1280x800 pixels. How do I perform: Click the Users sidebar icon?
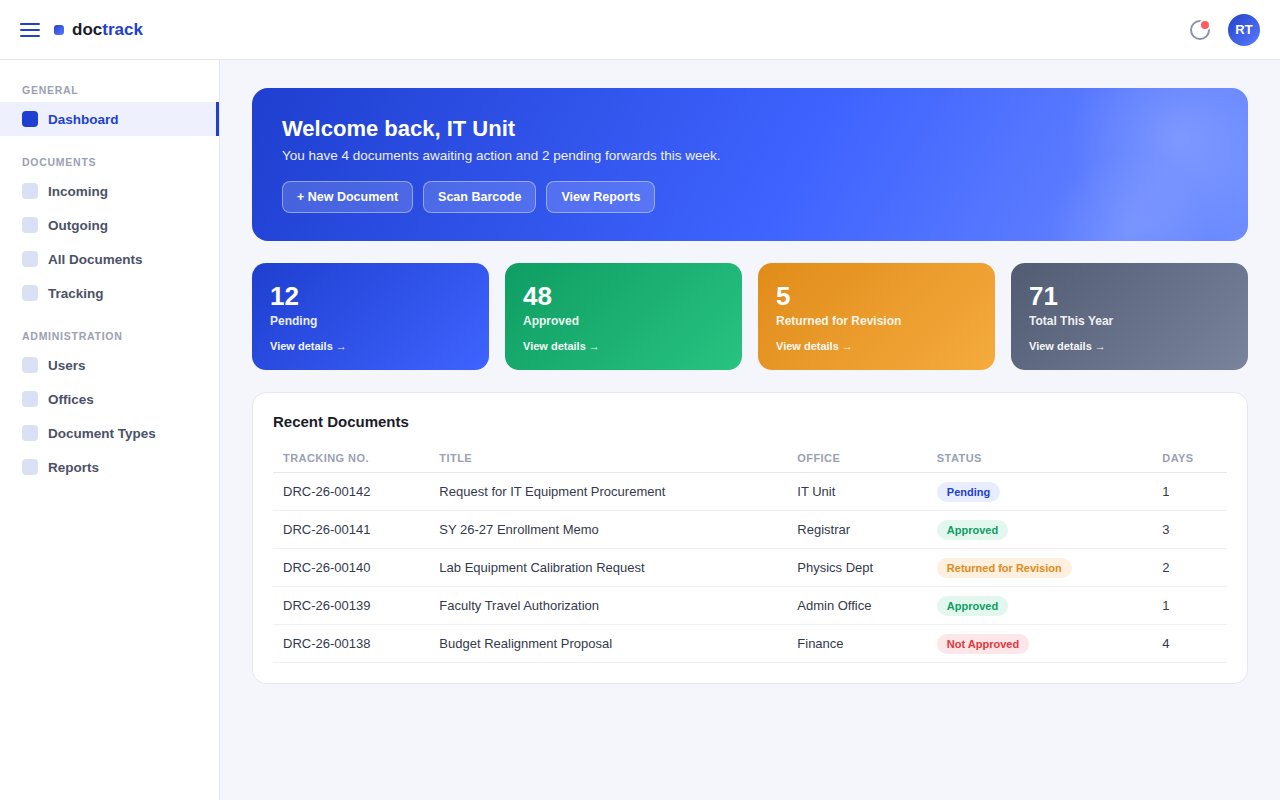click(x=30, y=365)
